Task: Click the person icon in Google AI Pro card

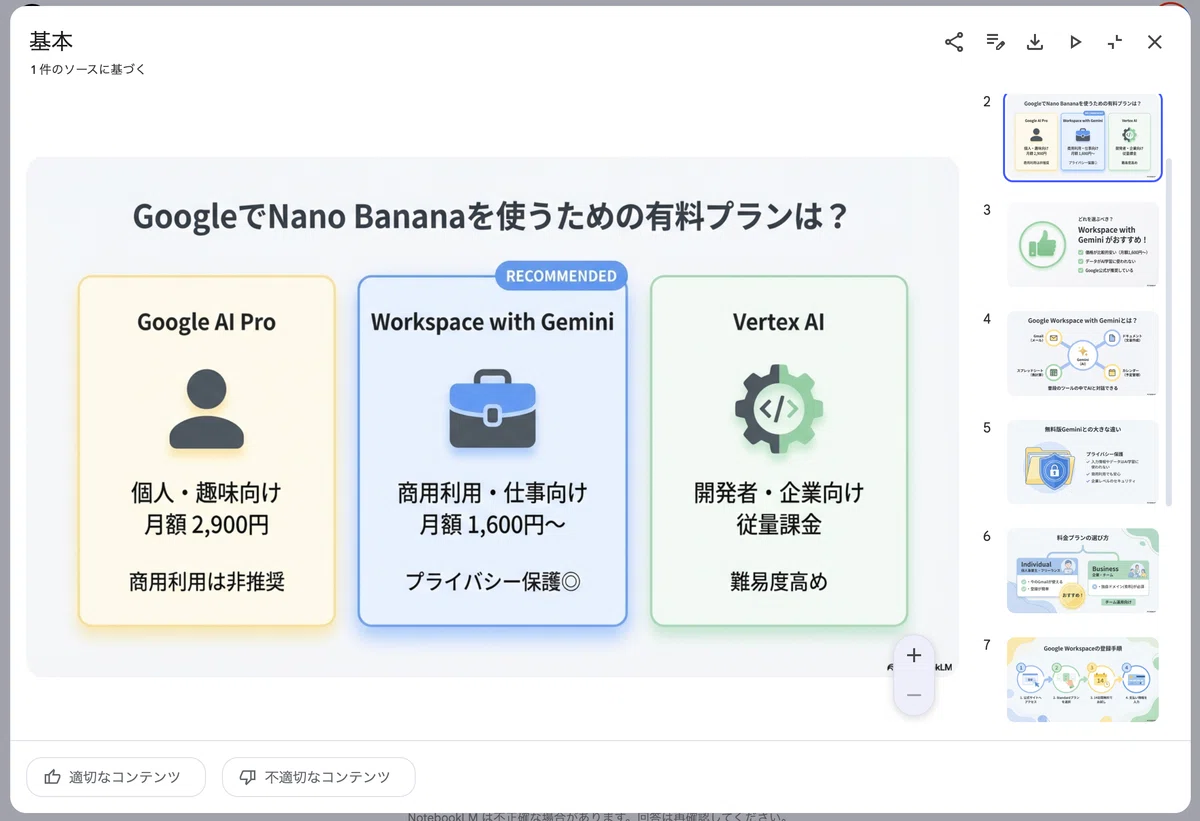Action: [206, 409]
